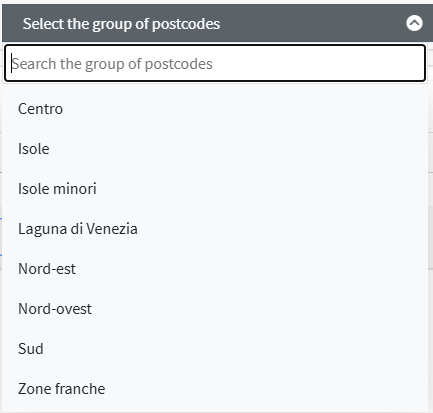Select Laguna di Venezia

[x=215, y=229]
